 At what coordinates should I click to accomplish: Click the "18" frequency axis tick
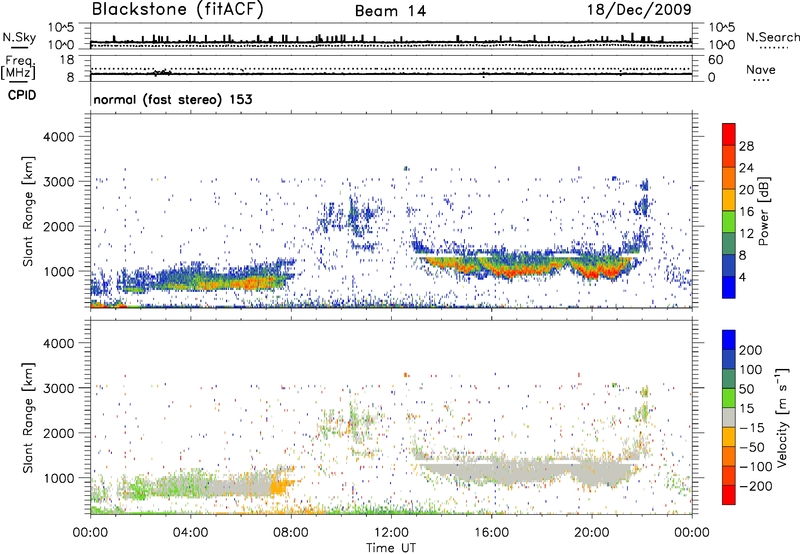(x=67, y=60)
